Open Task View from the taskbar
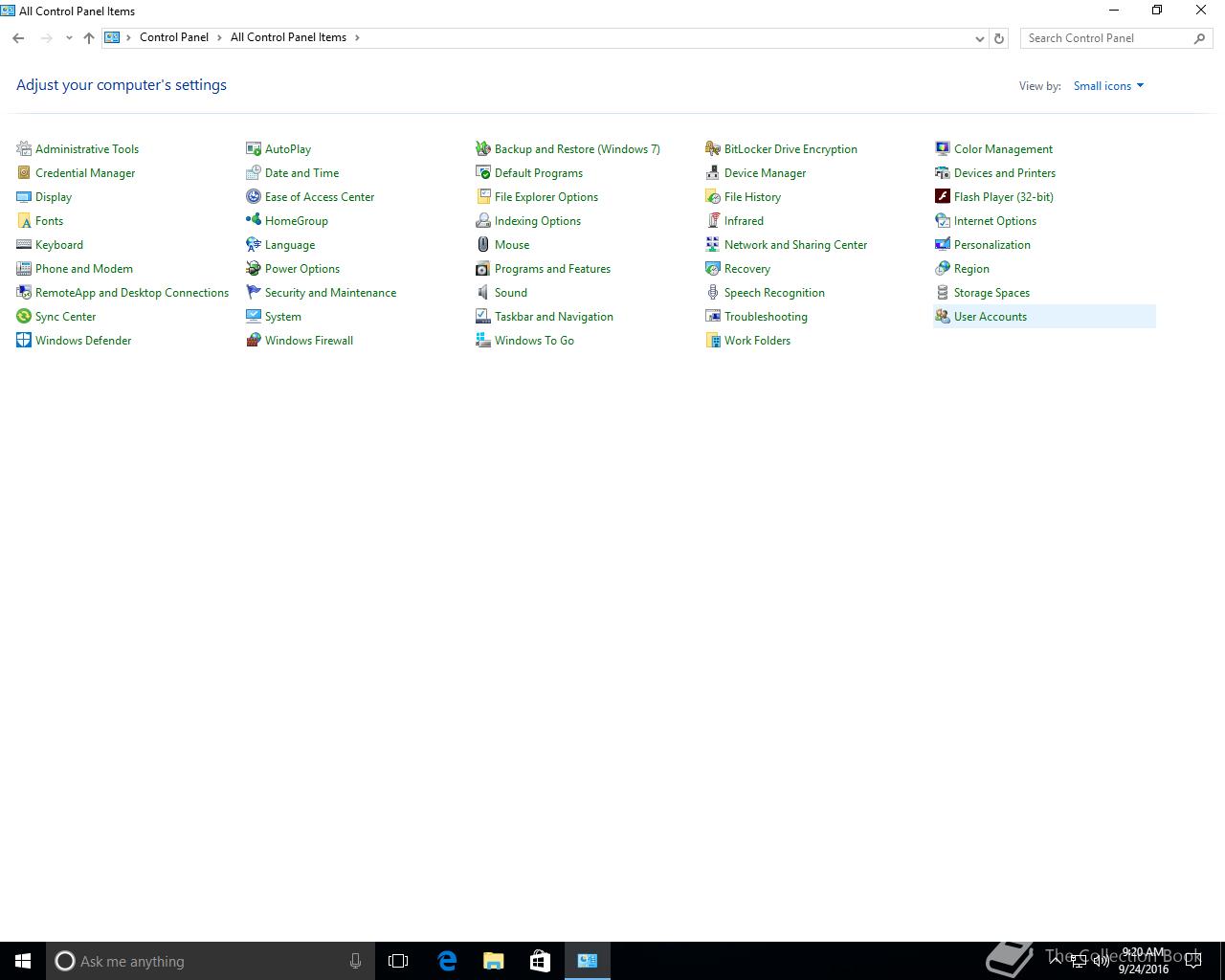 [x=398, y=961]
